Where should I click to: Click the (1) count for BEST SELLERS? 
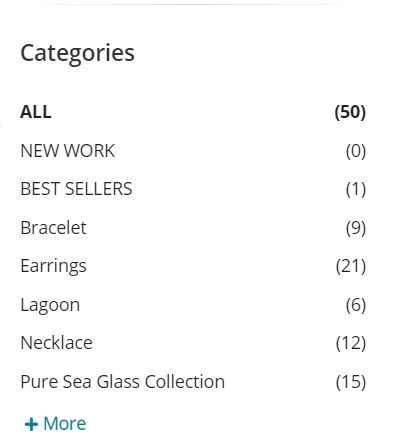point(356,189)
